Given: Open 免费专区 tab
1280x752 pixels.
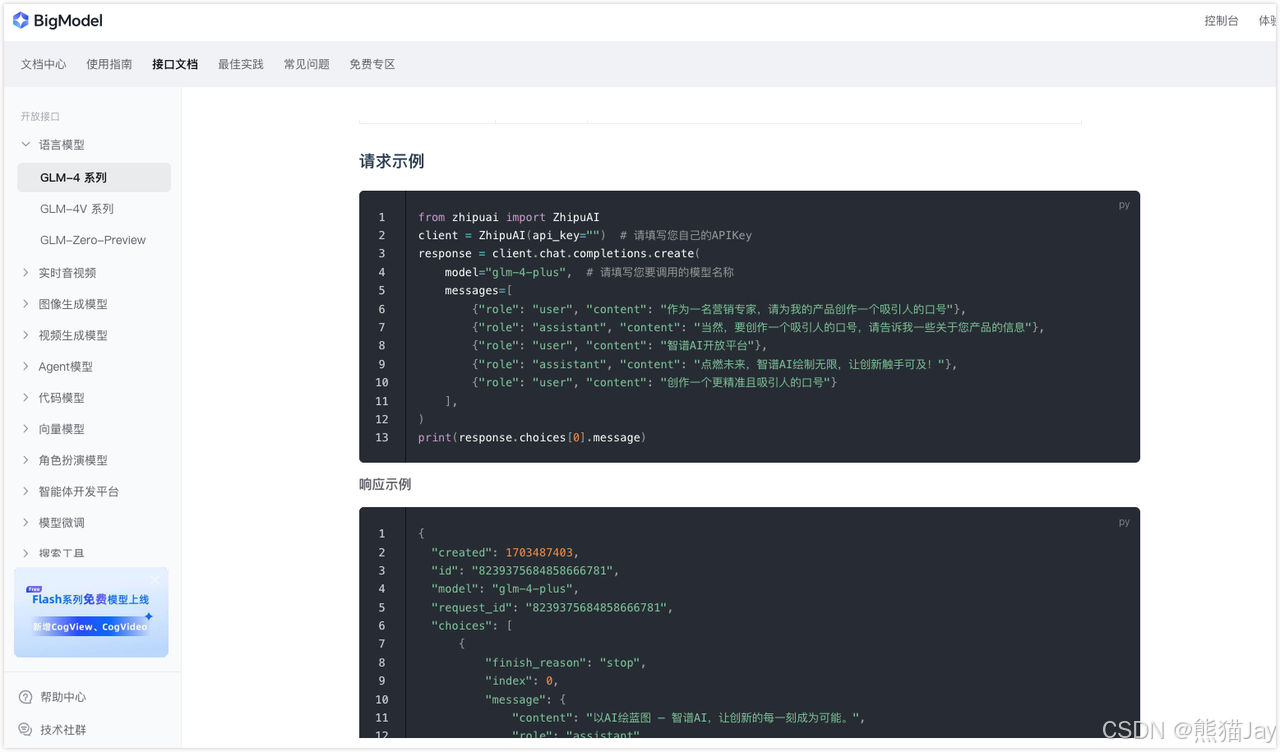Looking at the screenshot, I should click(x=372, y=64).
